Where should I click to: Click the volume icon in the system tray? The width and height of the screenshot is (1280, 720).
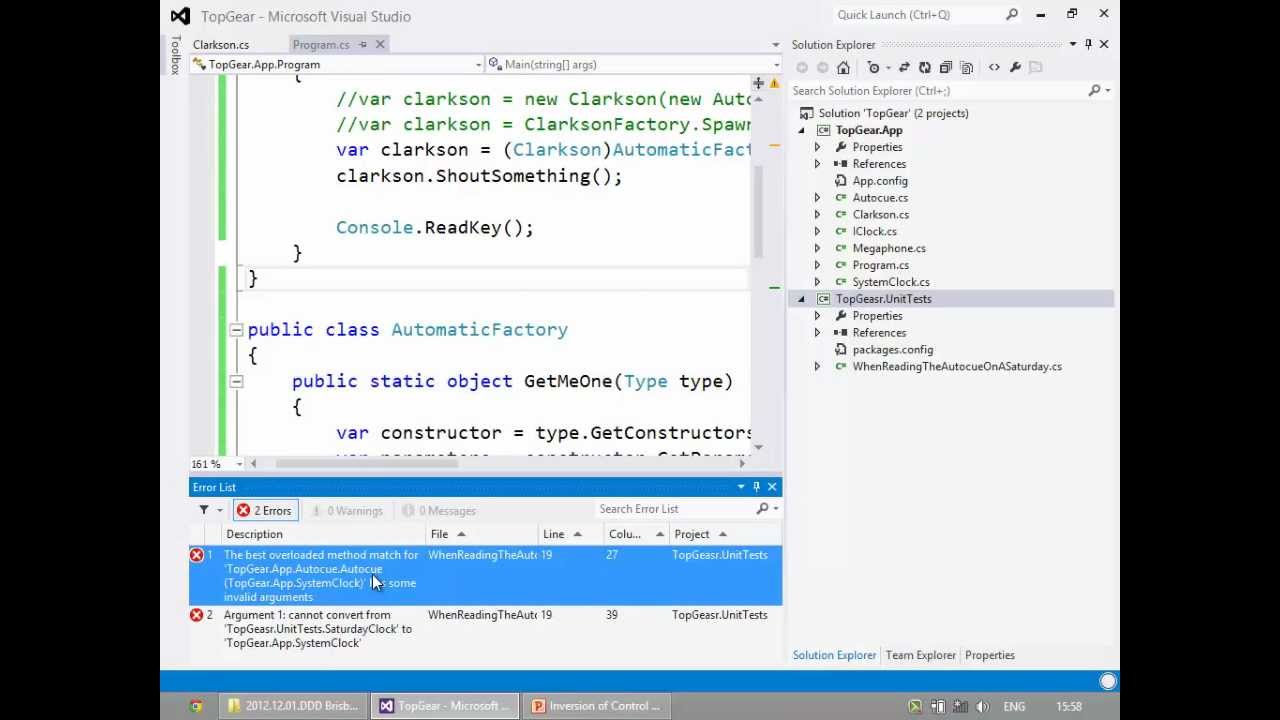(x=982, y=706)
